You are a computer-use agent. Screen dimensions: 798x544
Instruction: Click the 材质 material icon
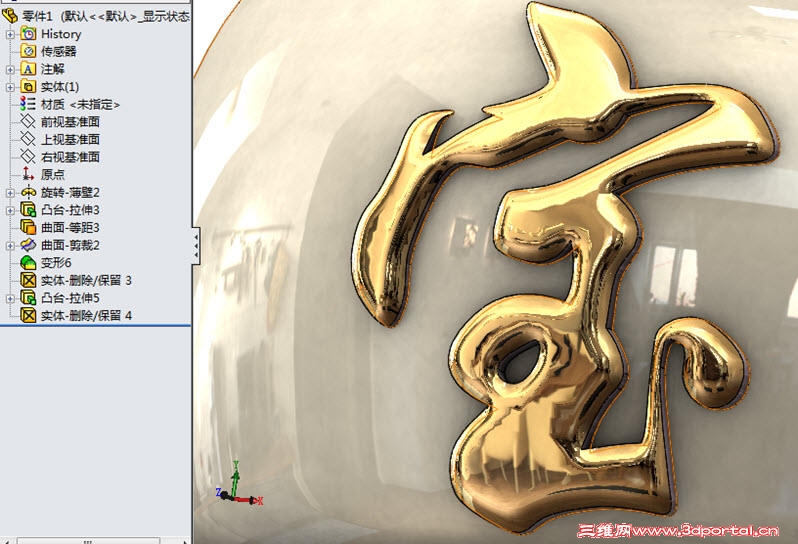(28, 104)
